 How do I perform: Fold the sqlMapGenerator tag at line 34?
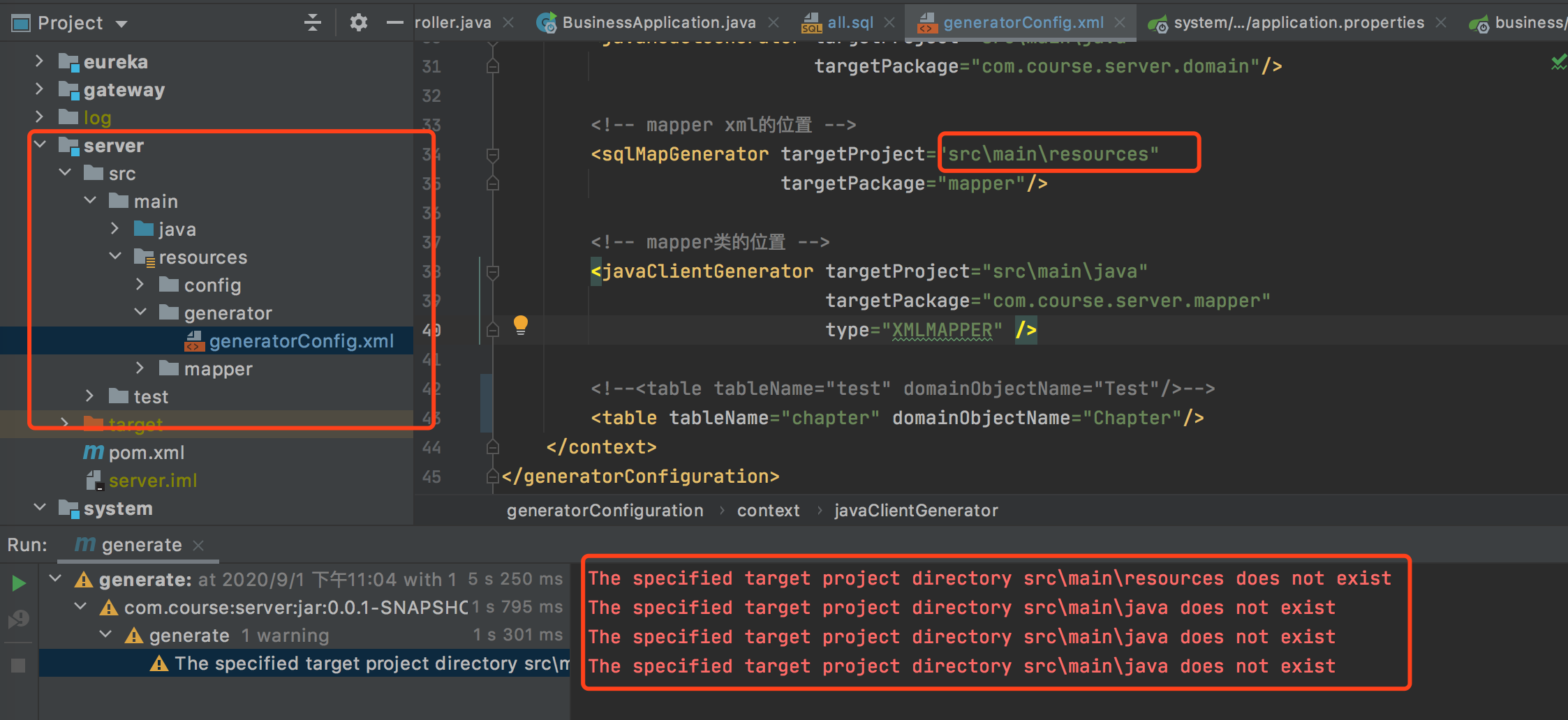493,154
